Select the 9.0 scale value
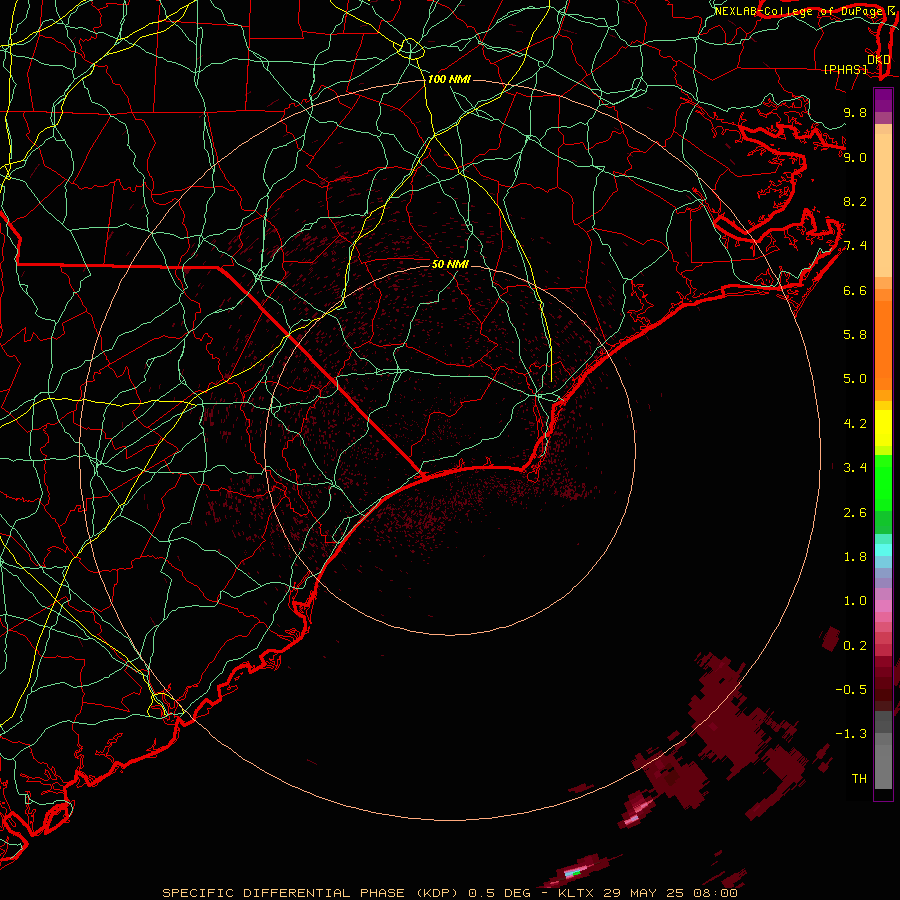900x900 pixels. (855, 157)
